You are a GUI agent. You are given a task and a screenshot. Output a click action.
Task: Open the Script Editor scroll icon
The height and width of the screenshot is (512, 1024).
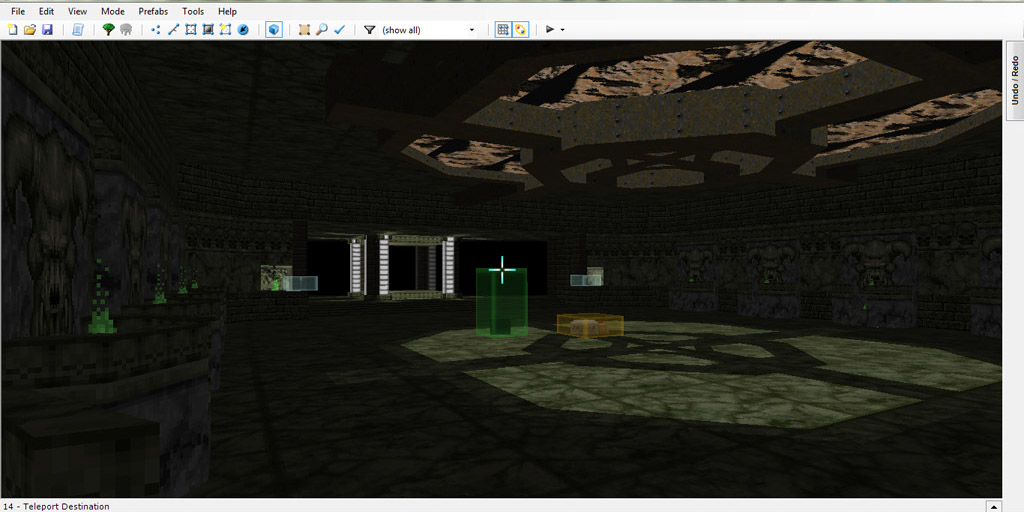coord(78,29)
